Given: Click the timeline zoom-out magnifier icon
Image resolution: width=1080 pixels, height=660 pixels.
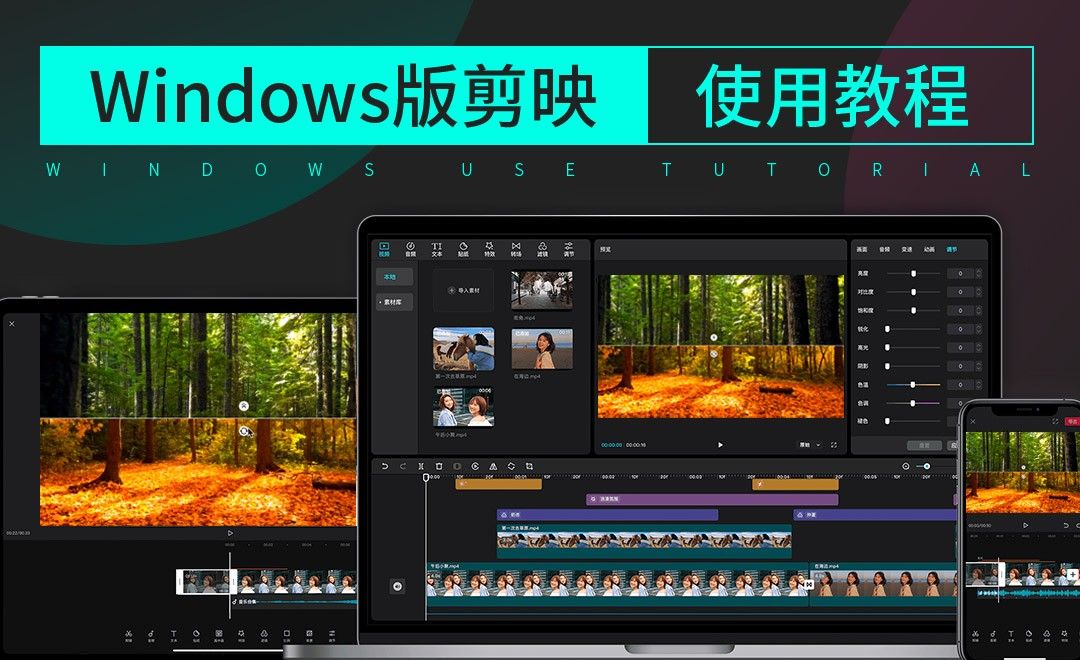Looking at the screenshot, I should pyautogui.click(x=906, y=466).
